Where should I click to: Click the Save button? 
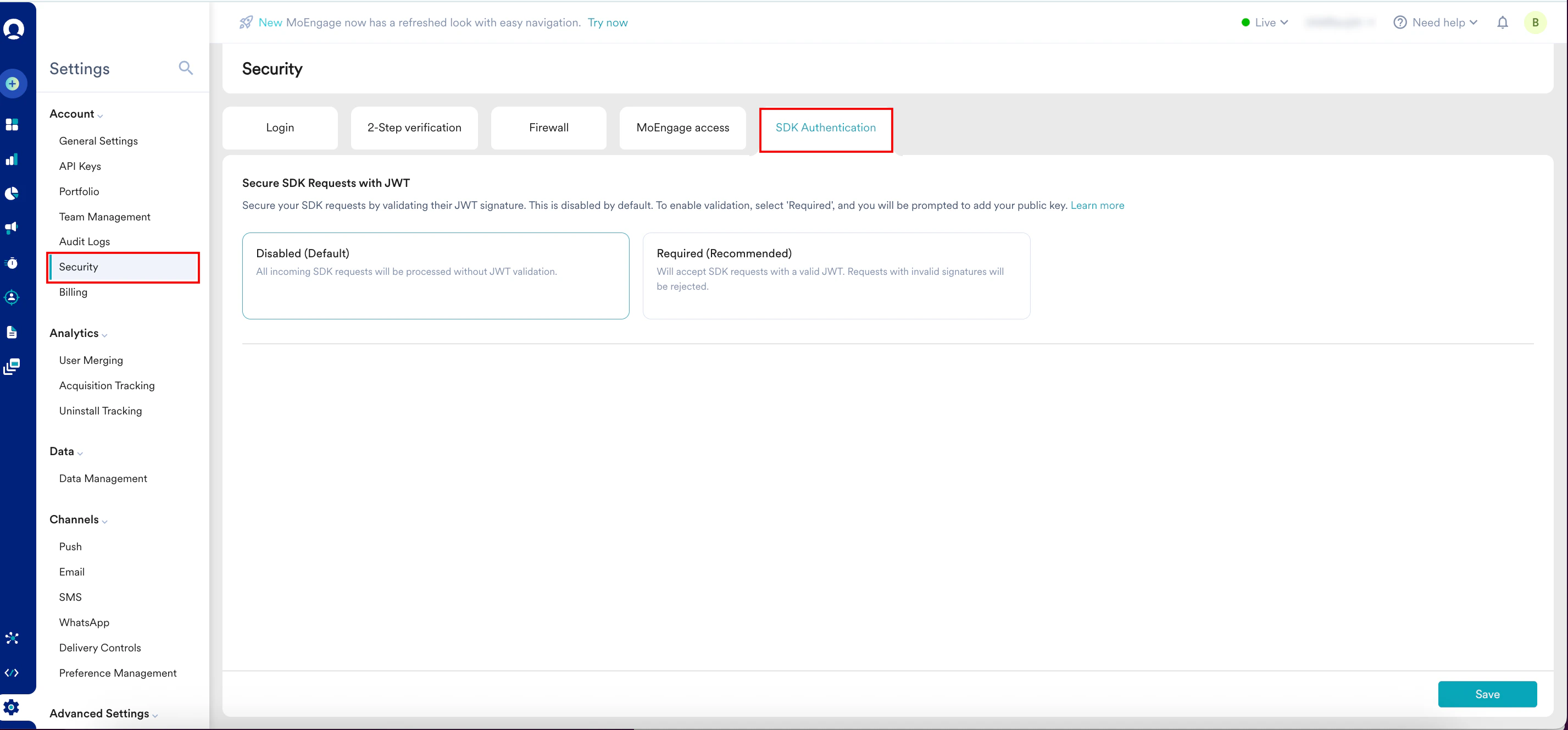[x=1487, y=694]
